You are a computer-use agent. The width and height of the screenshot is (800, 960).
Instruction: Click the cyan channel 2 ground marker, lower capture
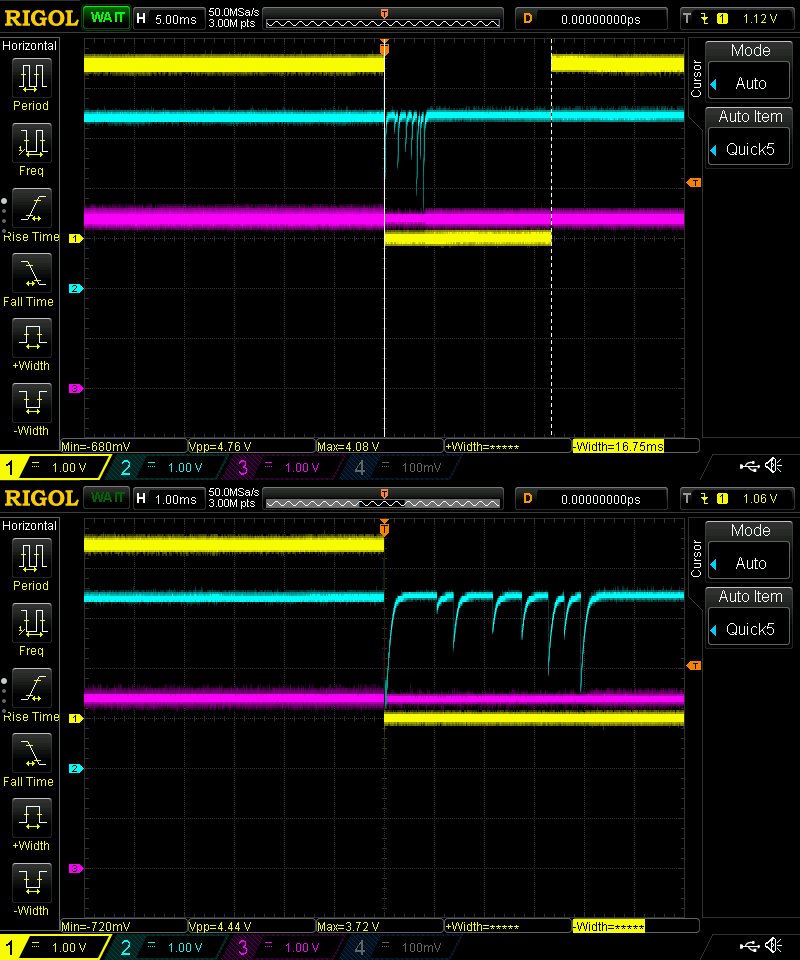75,768
